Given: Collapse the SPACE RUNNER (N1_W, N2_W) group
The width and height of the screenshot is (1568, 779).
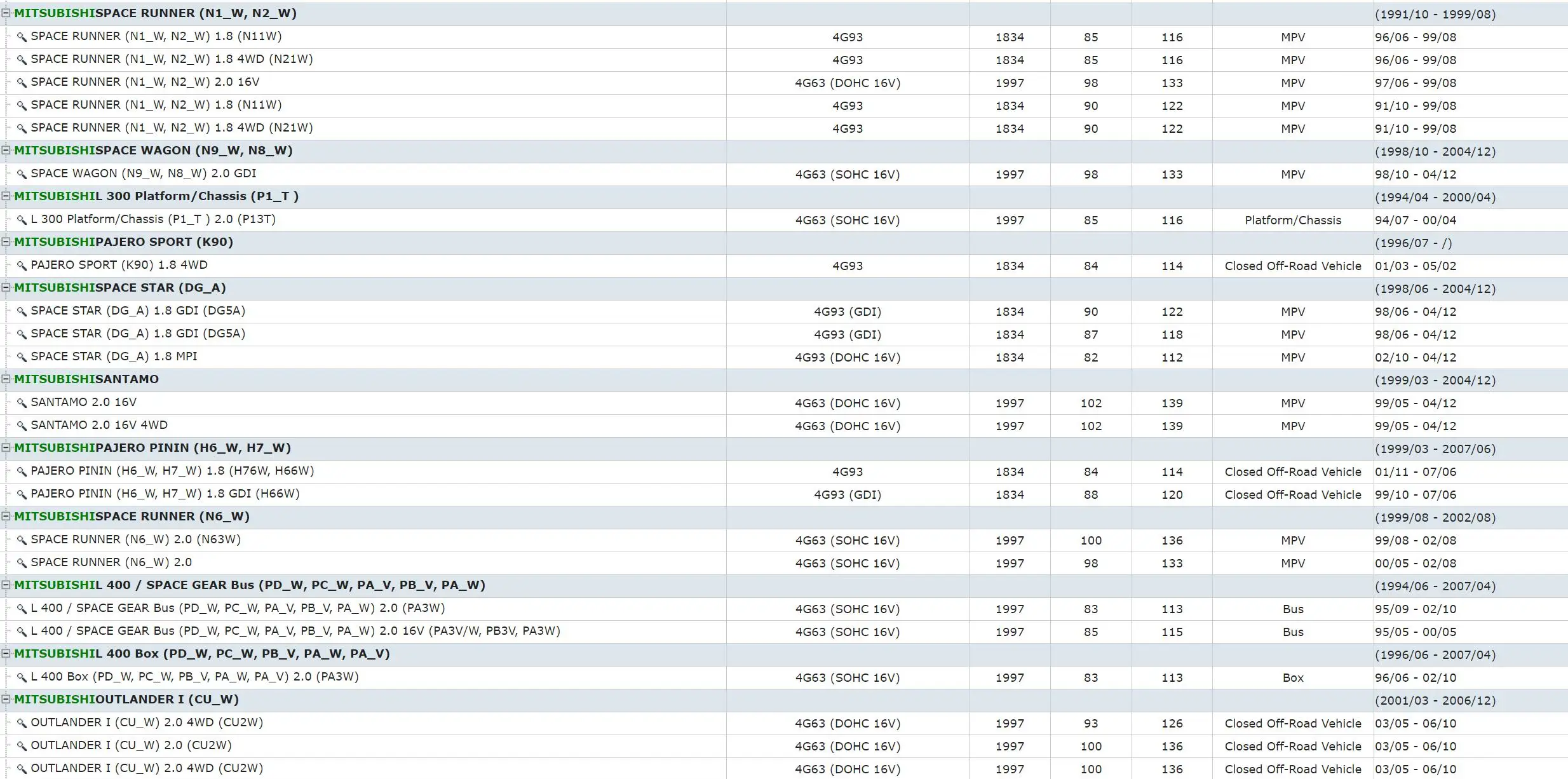Looking at the screenshot, I should pyautogui.click(x=6, y=13).
